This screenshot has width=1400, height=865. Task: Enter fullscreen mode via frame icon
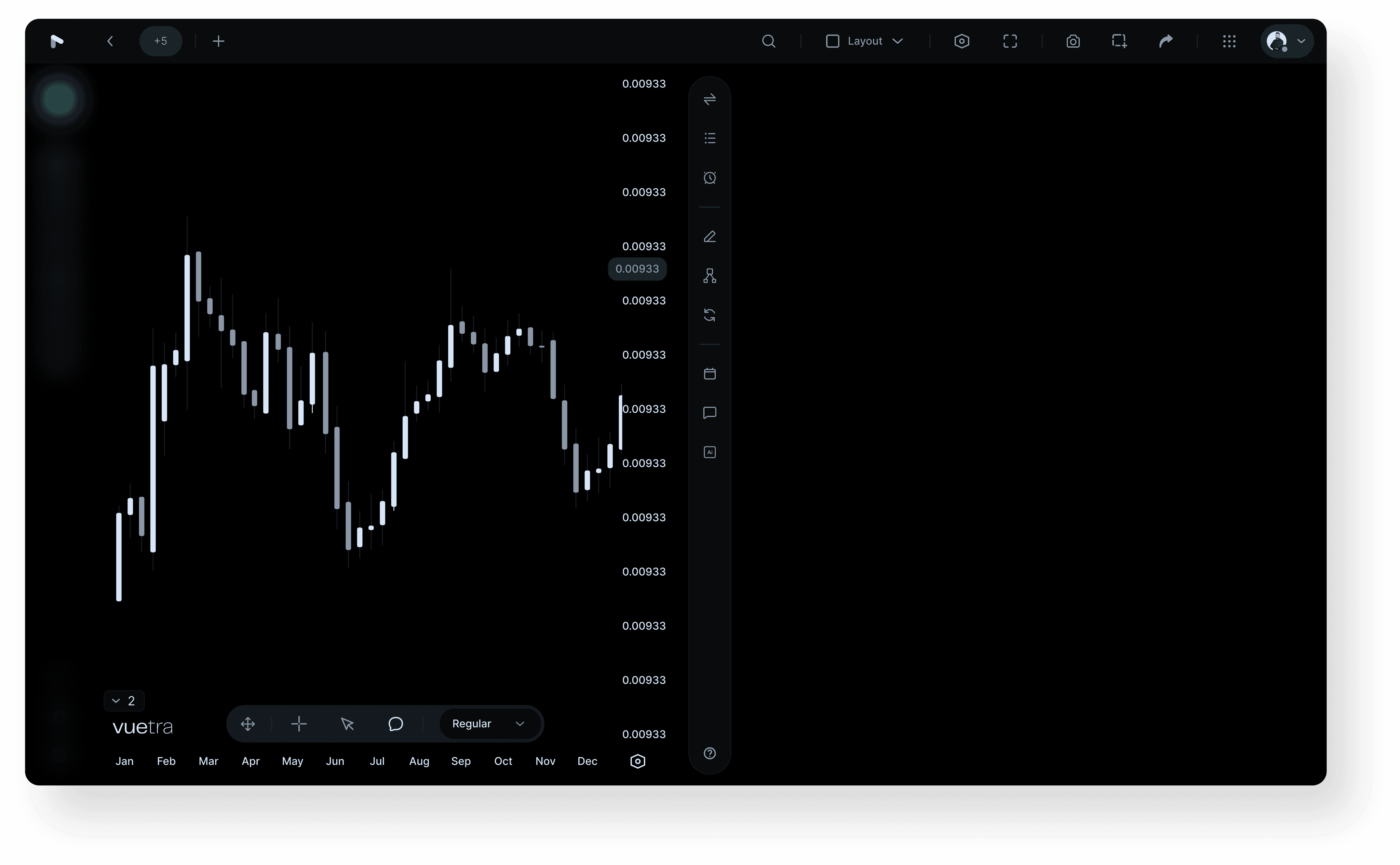coord(1010,41)
